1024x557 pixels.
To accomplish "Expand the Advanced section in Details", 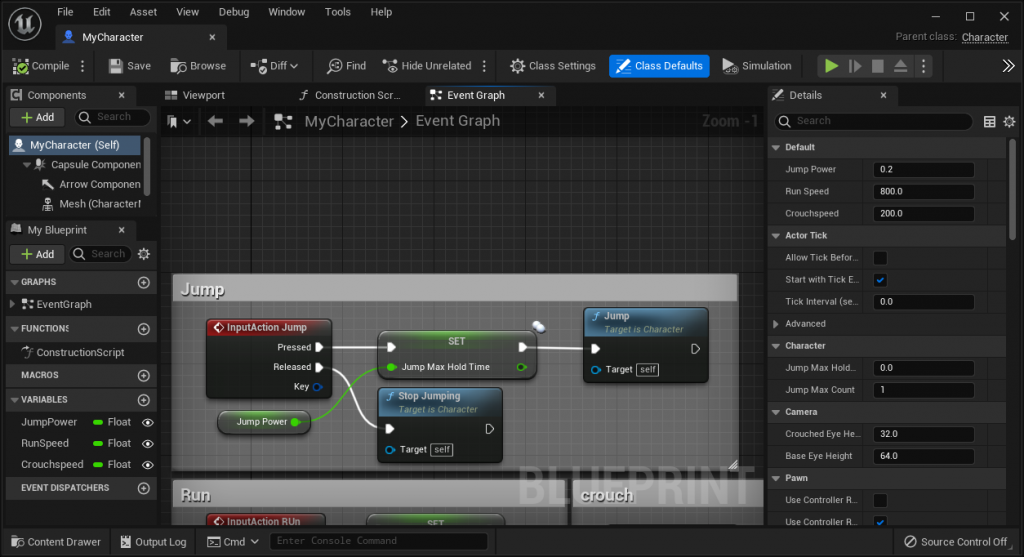I will point(776,324).
